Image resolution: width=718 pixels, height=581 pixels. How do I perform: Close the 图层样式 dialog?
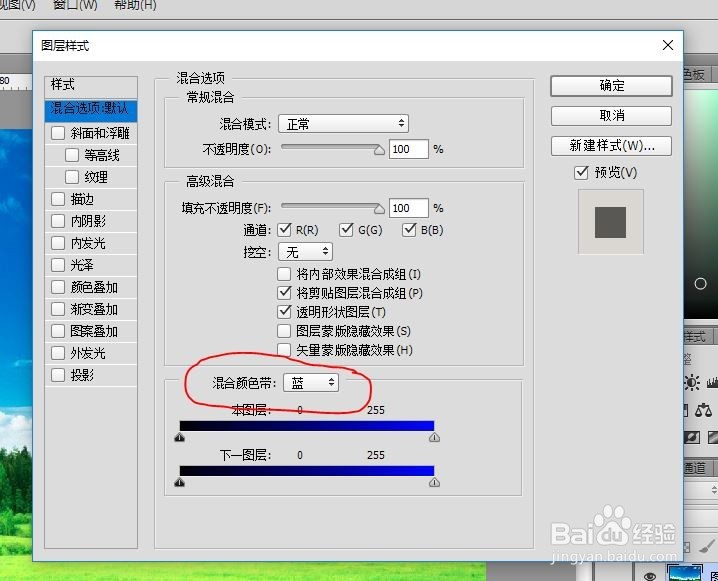point(668,45)
